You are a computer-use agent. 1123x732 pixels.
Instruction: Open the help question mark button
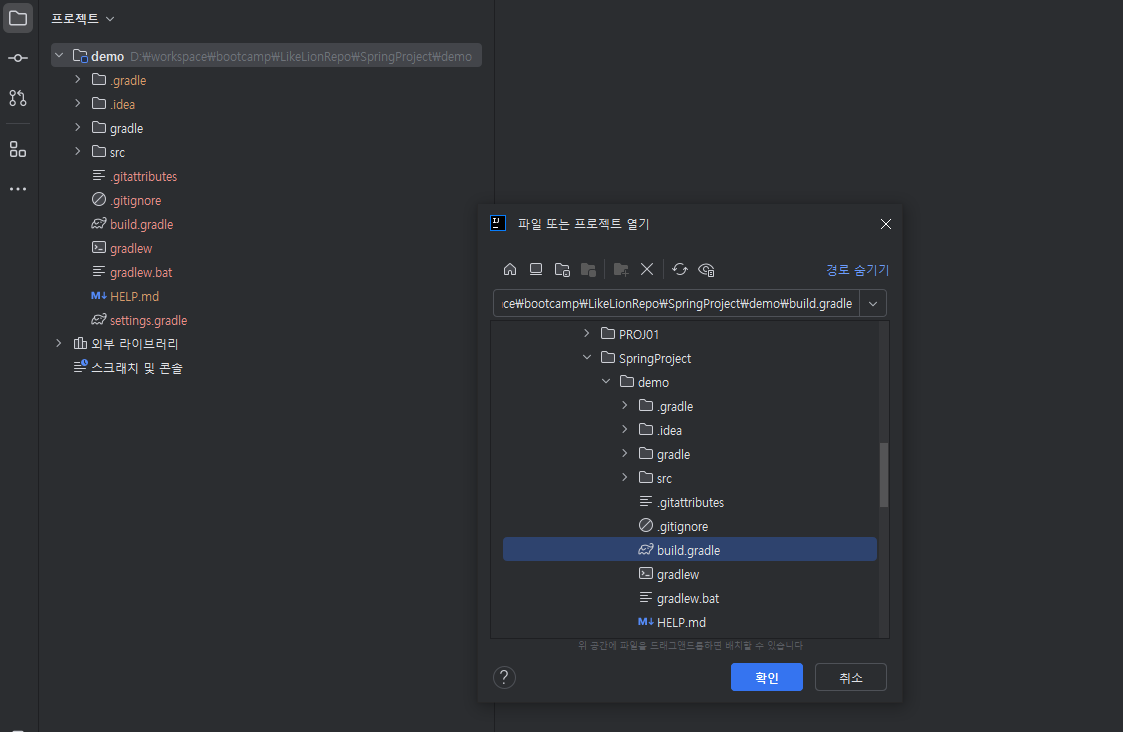[504, 678]
